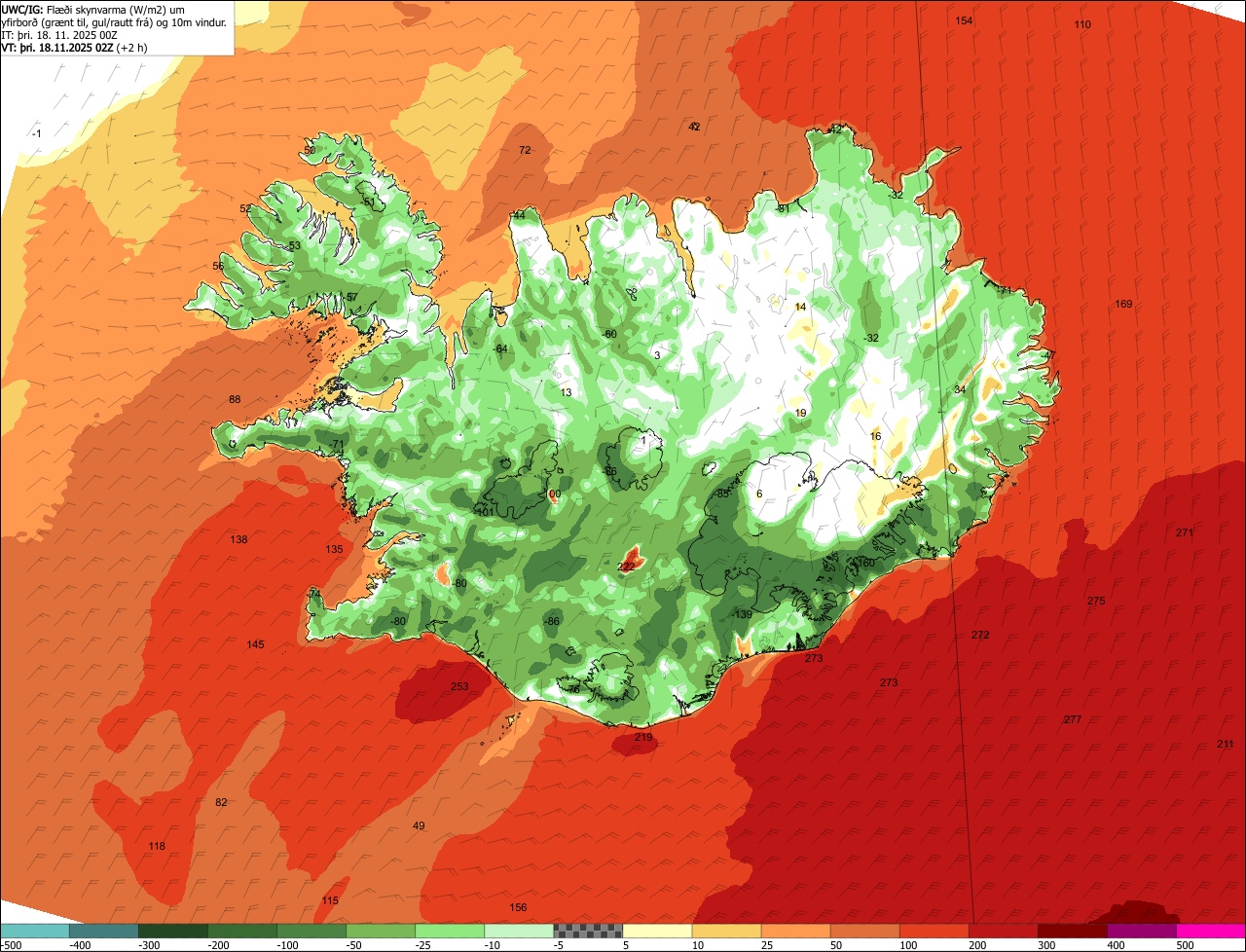Click the 275 flux value

coord(1096,601)
